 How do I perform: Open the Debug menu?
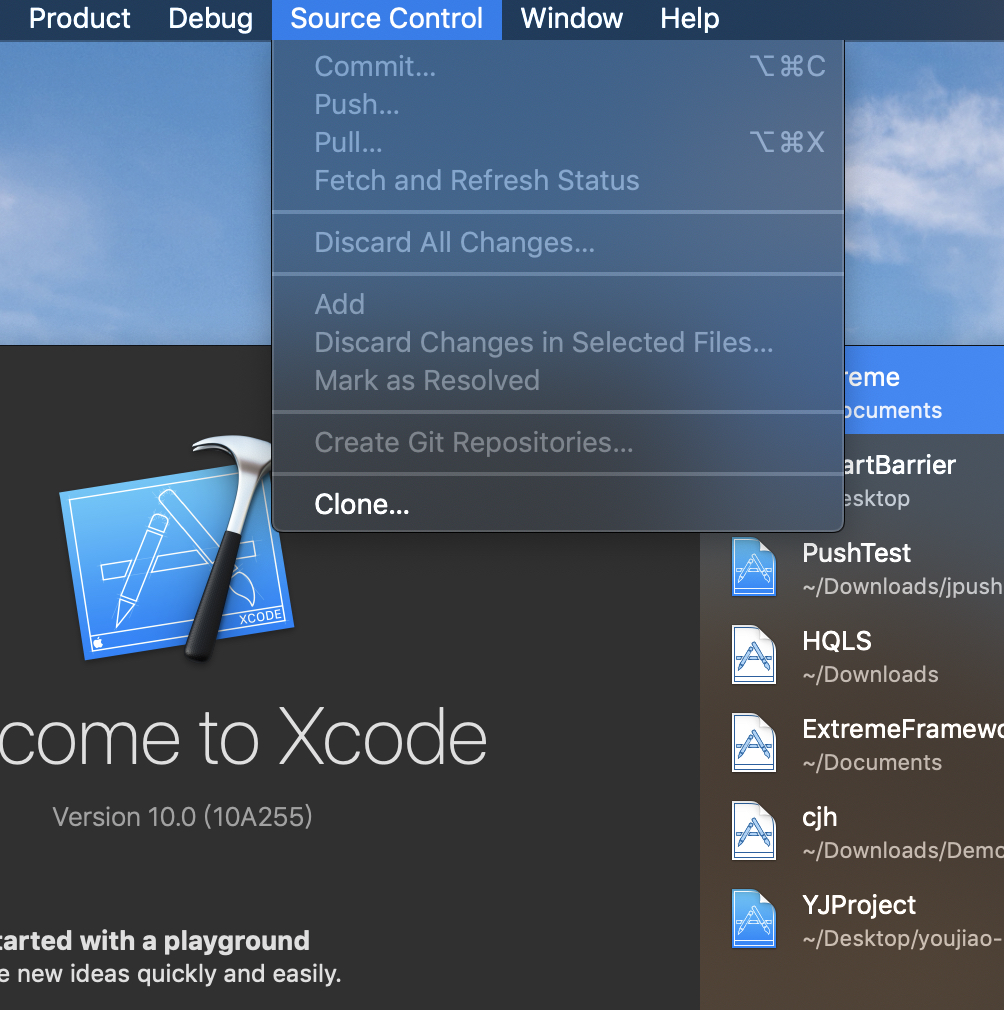pos(211,19)
